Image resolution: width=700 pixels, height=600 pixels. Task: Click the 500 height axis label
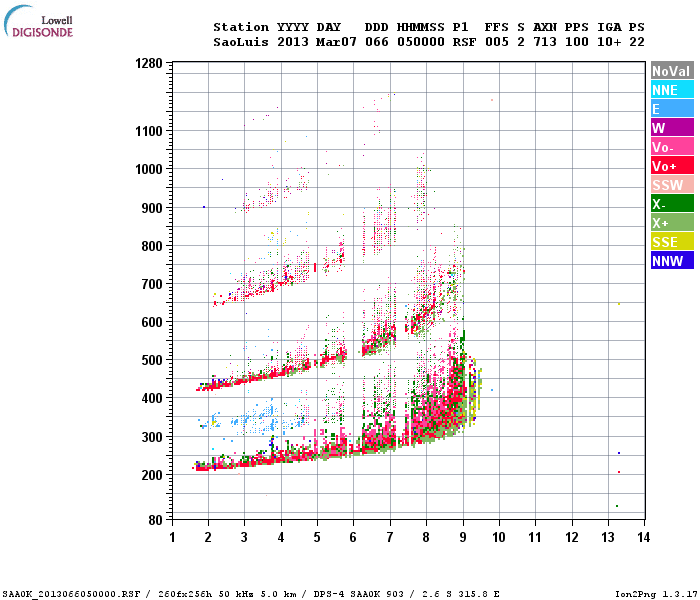pos(152,360)
